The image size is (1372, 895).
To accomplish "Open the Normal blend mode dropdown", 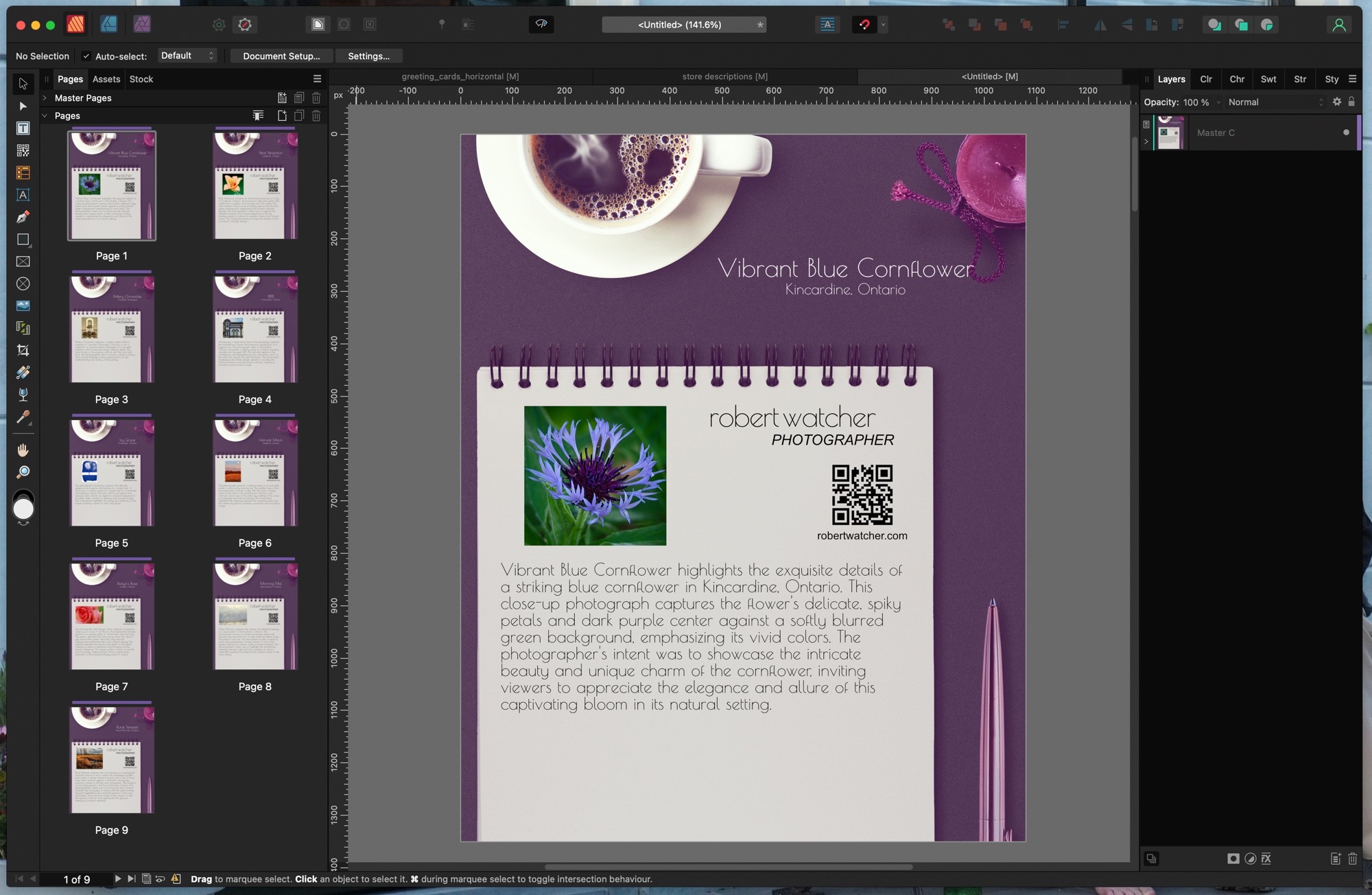I will pyautogui.click(x=1276, y=102).
